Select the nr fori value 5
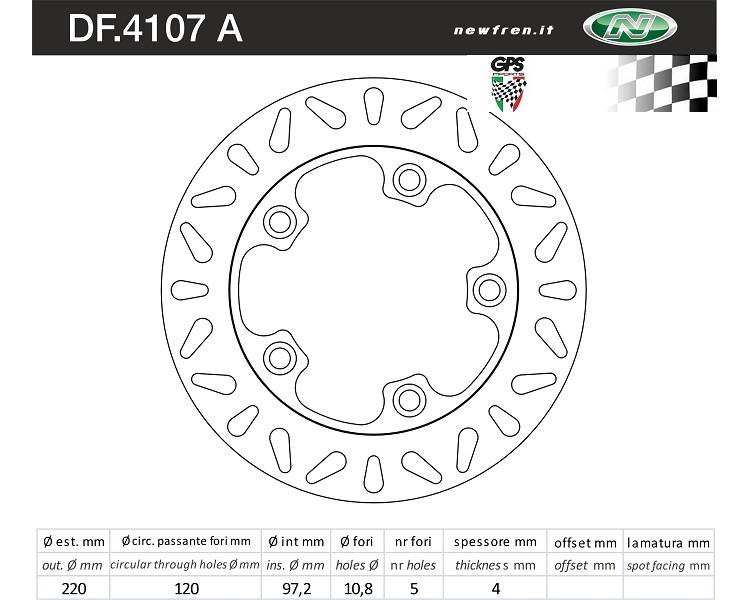 pos(414,589)
